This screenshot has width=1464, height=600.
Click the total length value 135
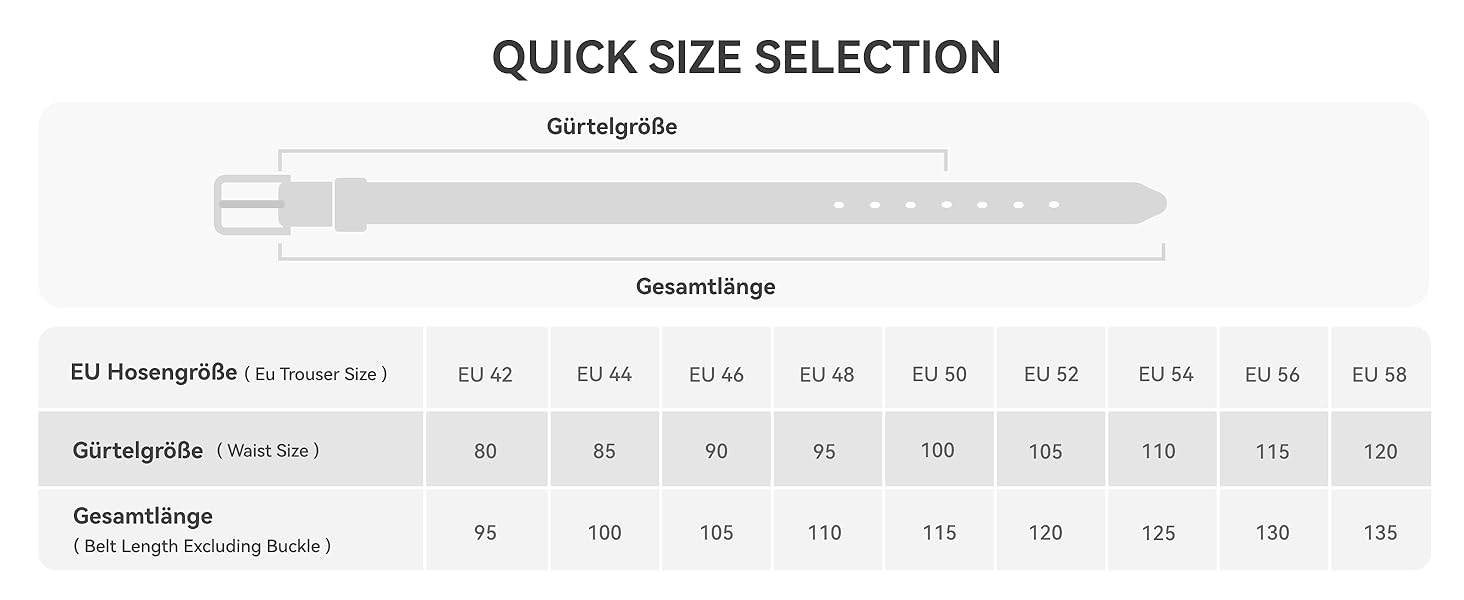(1379, 533)
